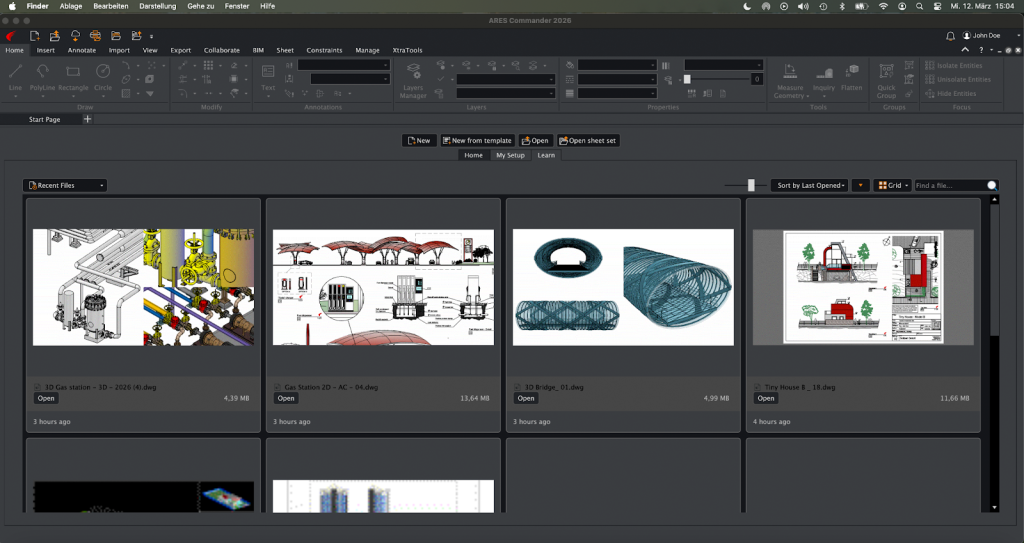Click the Tiny House B _ 18.dwg thumbnail
The width and height of the screenshot is (1024, 543).
tap(863, 287)
